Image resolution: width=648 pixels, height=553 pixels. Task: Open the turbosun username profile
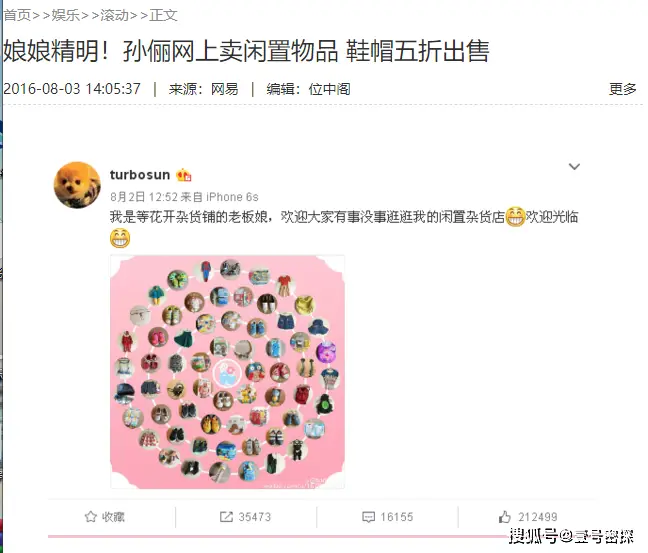(x=140, y=175)
